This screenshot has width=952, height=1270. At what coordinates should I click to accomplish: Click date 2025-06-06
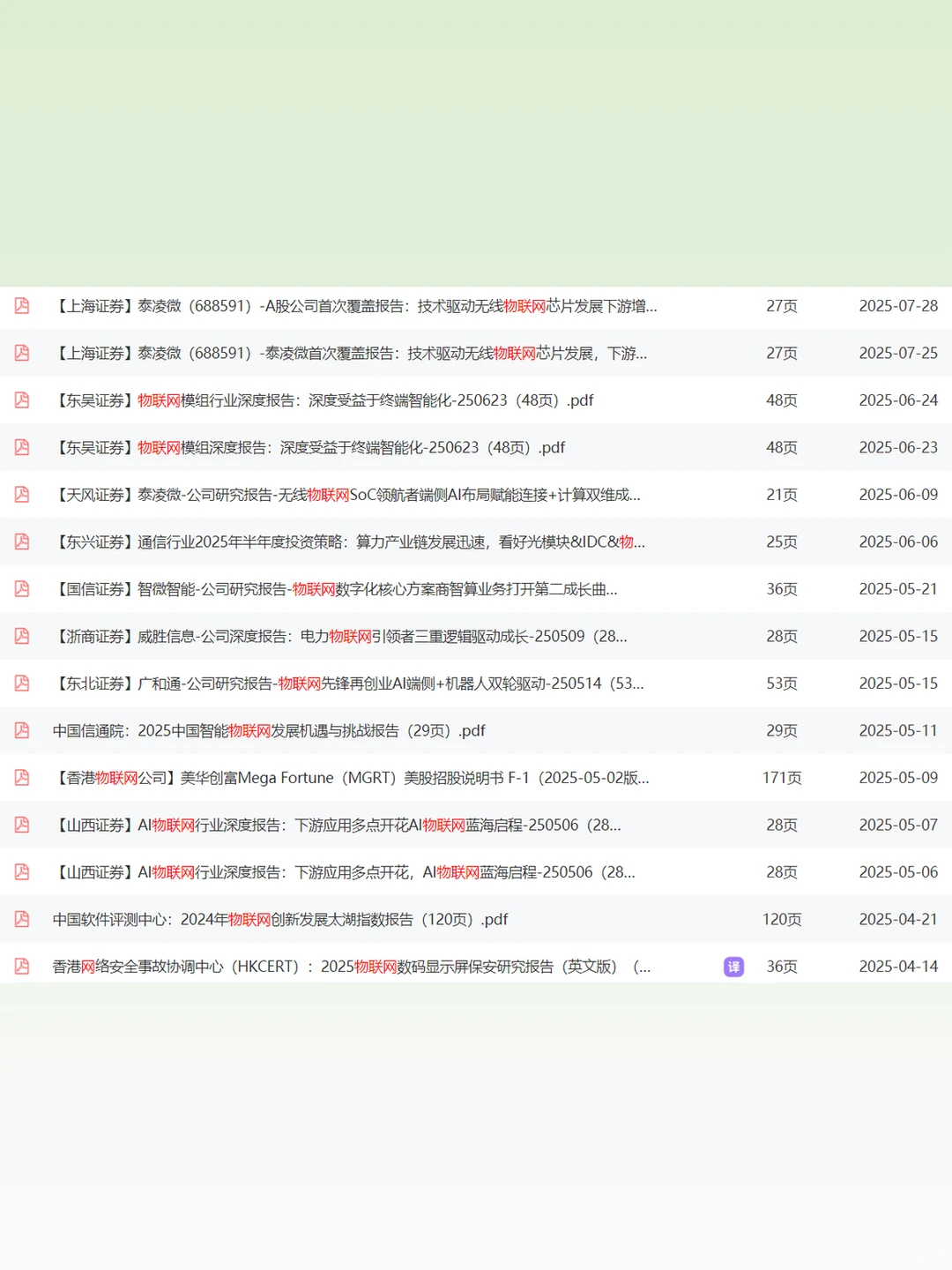898,542
